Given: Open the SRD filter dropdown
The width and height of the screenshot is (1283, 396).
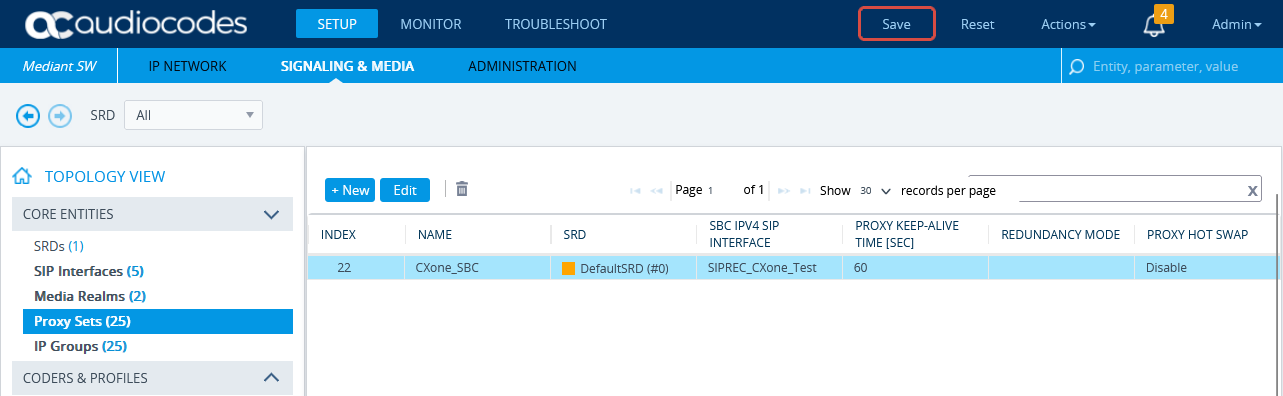Looking at the screenshot, I should [193, 115].
